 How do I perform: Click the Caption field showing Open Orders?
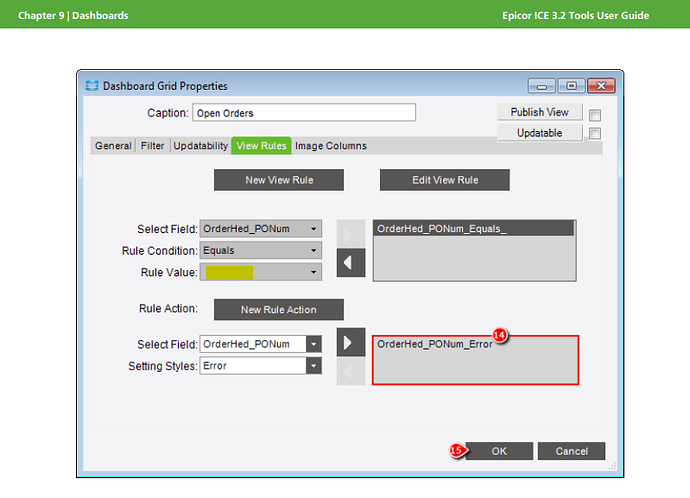click(x=304, y=113)
